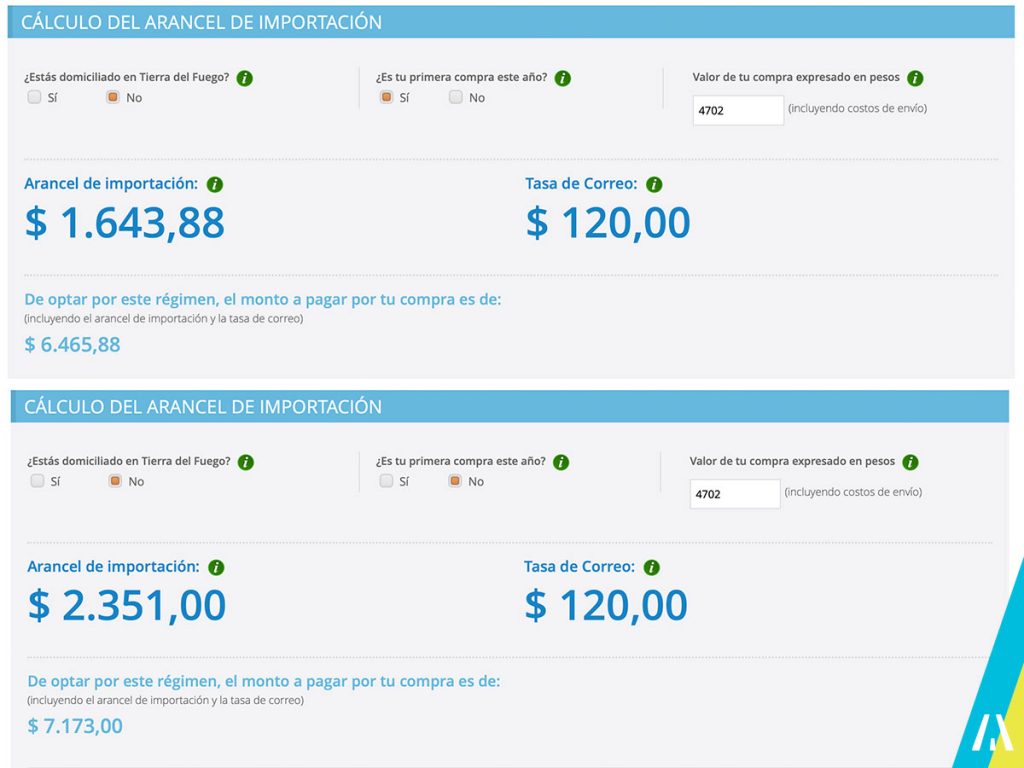1024x768 pixels.
Task: Click info icon beside Tierra del Fuego question, bottom panel
Action: 246,462
